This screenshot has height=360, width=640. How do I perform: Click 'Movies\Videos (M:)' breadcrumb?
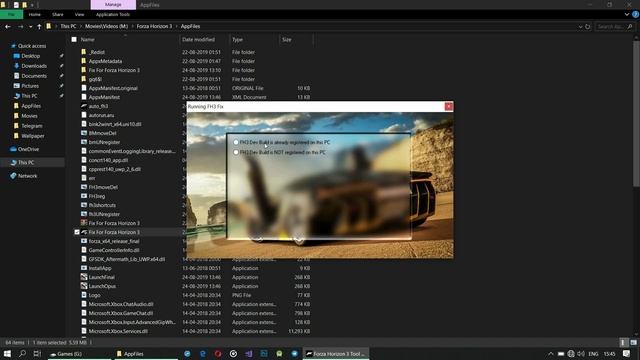(107, 26)
